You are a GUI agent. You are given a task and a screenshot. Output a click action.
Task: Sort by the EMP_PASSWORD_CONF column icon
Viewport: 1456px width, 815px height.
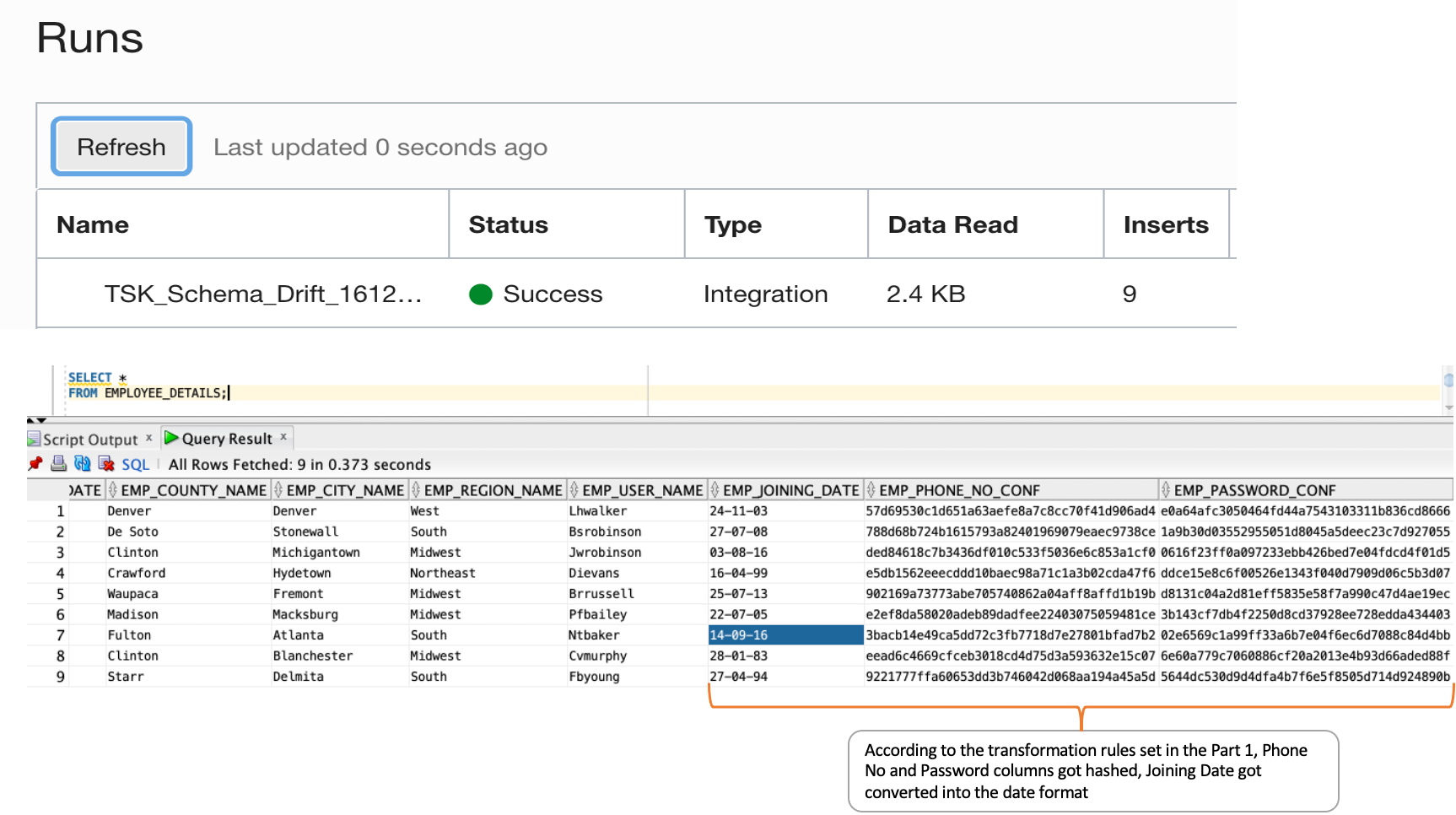1166,490
